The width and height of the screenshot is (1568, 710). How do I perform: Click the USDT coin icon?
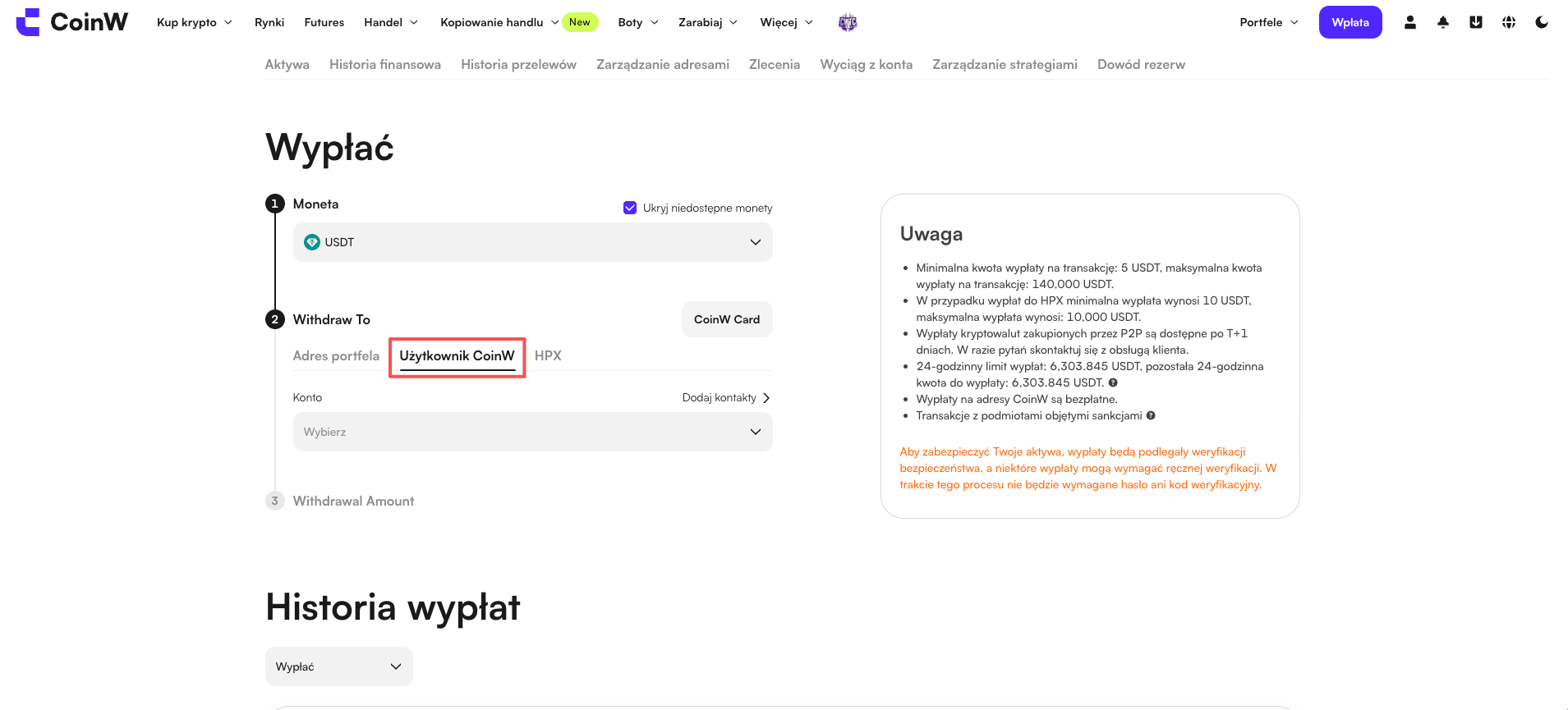(x=312, y=242)
